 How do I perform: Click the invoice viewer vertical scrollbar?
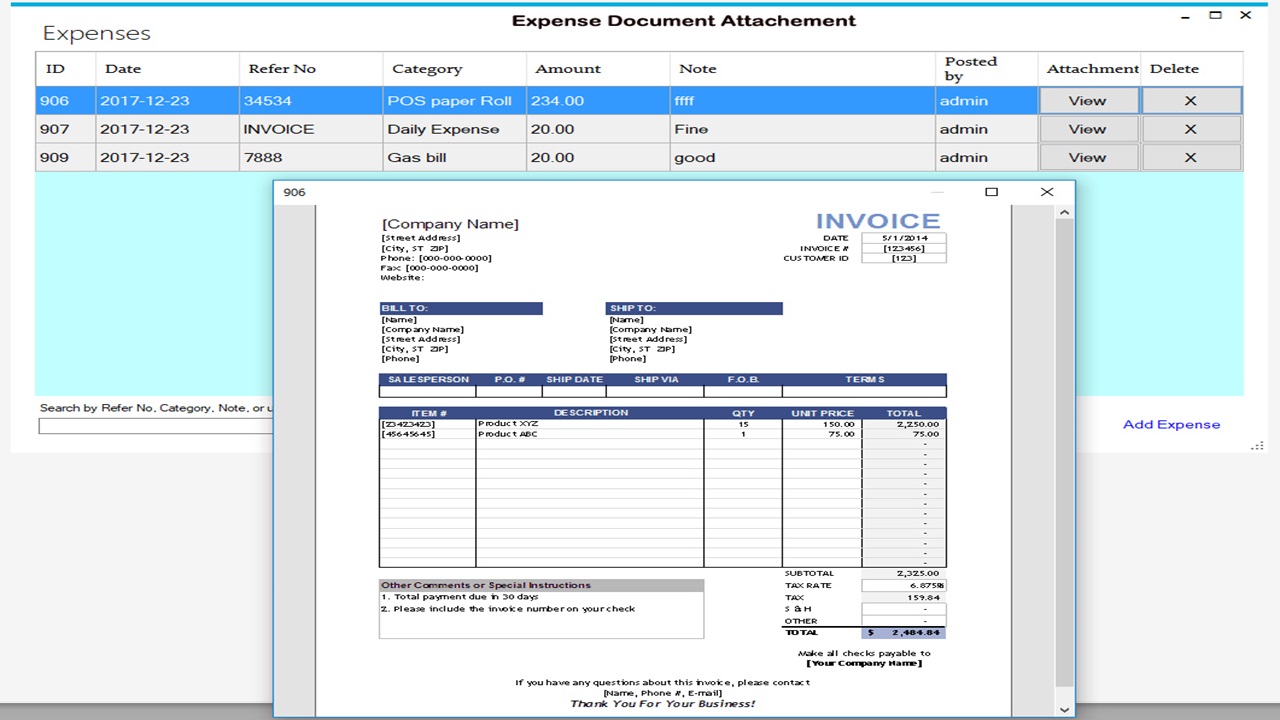coord(1064,450)
